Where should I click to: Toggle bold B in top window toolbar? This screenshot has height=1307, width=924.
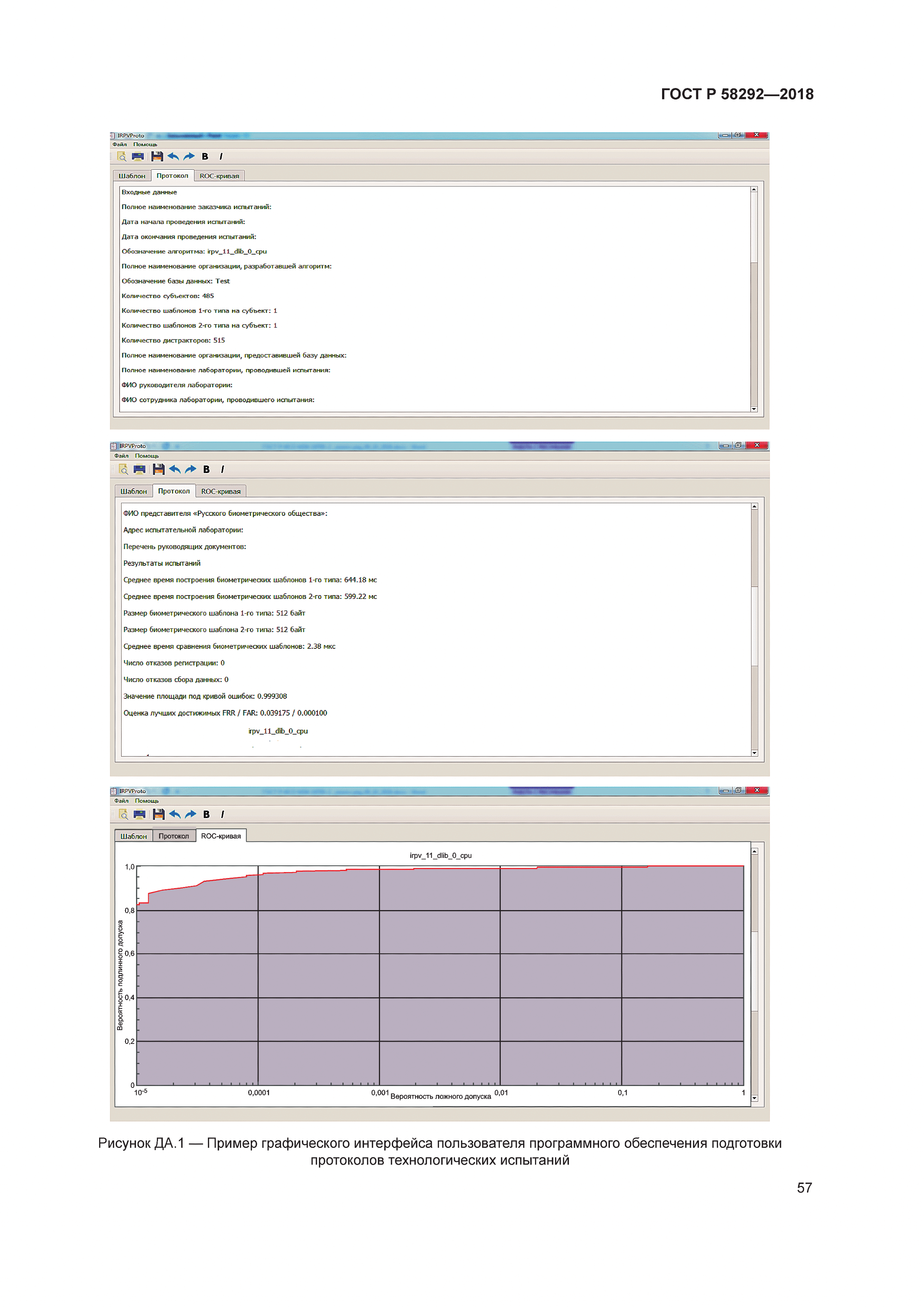(x=205, y=157)
